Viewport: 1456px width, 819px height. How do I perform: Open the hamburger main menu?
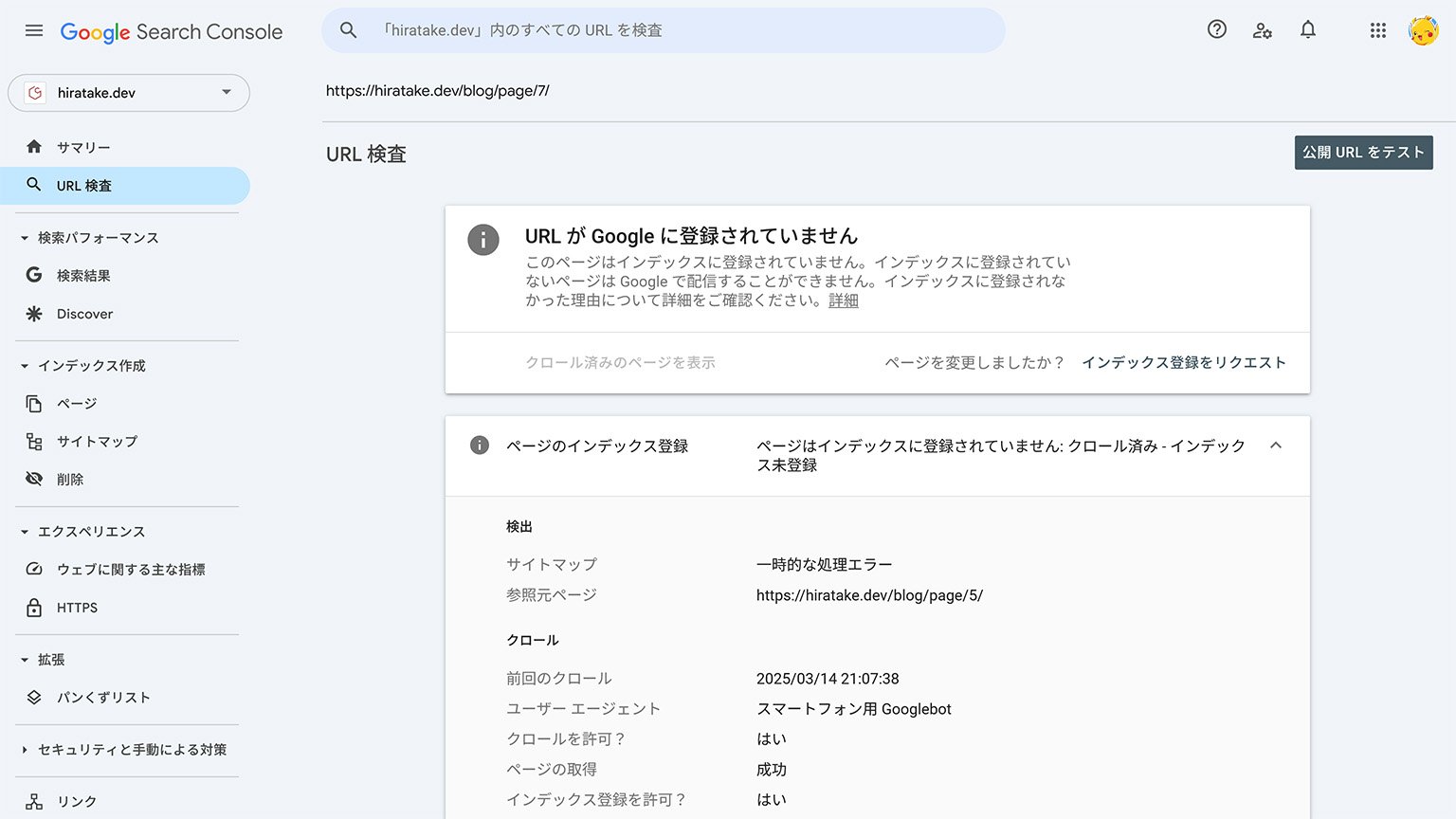click(x=34, y=30)
